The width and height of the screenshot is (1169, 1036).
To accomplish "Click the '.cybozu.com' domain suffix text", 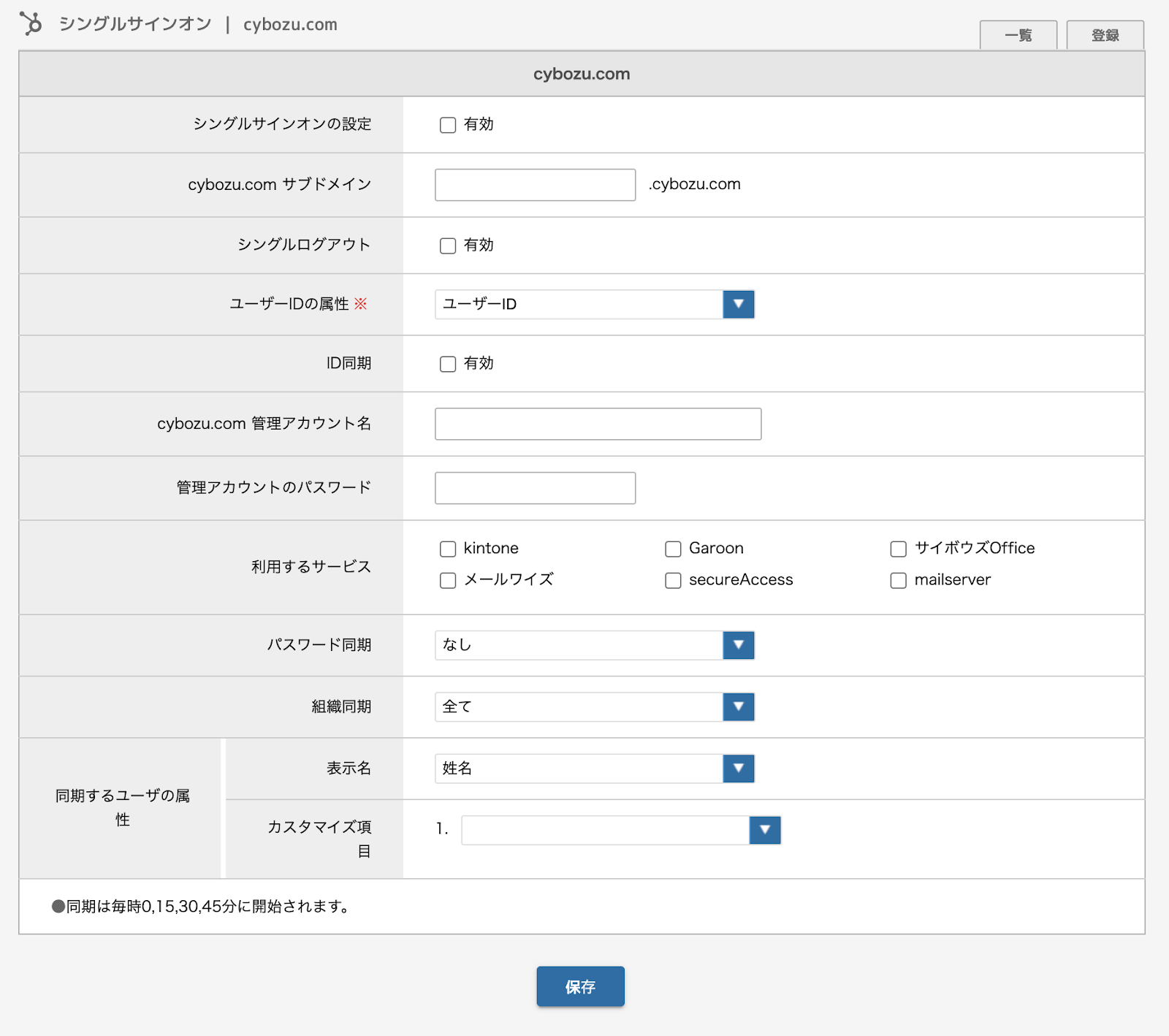I will (694, 184).
